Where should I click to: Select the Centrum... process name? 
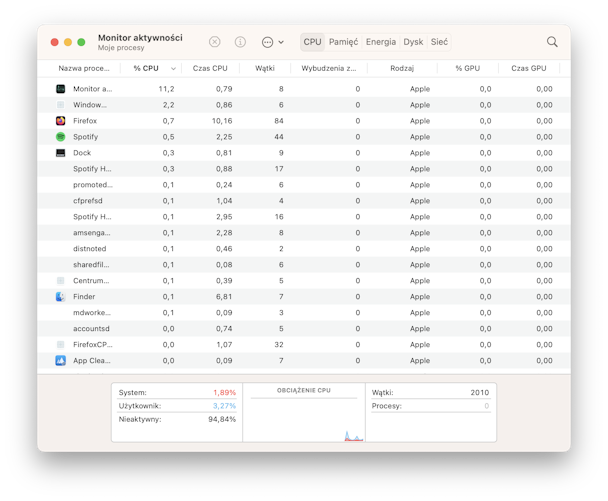[x=91, y=280]
